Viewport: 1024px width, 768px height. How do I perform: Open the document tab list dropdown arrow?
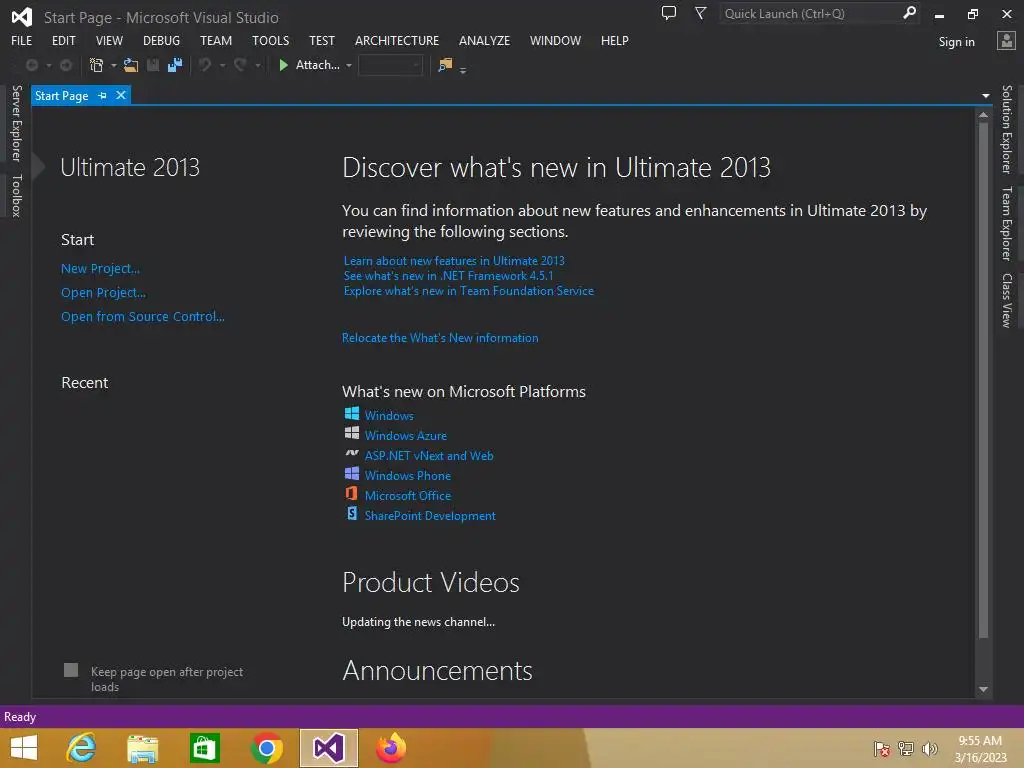[x=985, y=96]
